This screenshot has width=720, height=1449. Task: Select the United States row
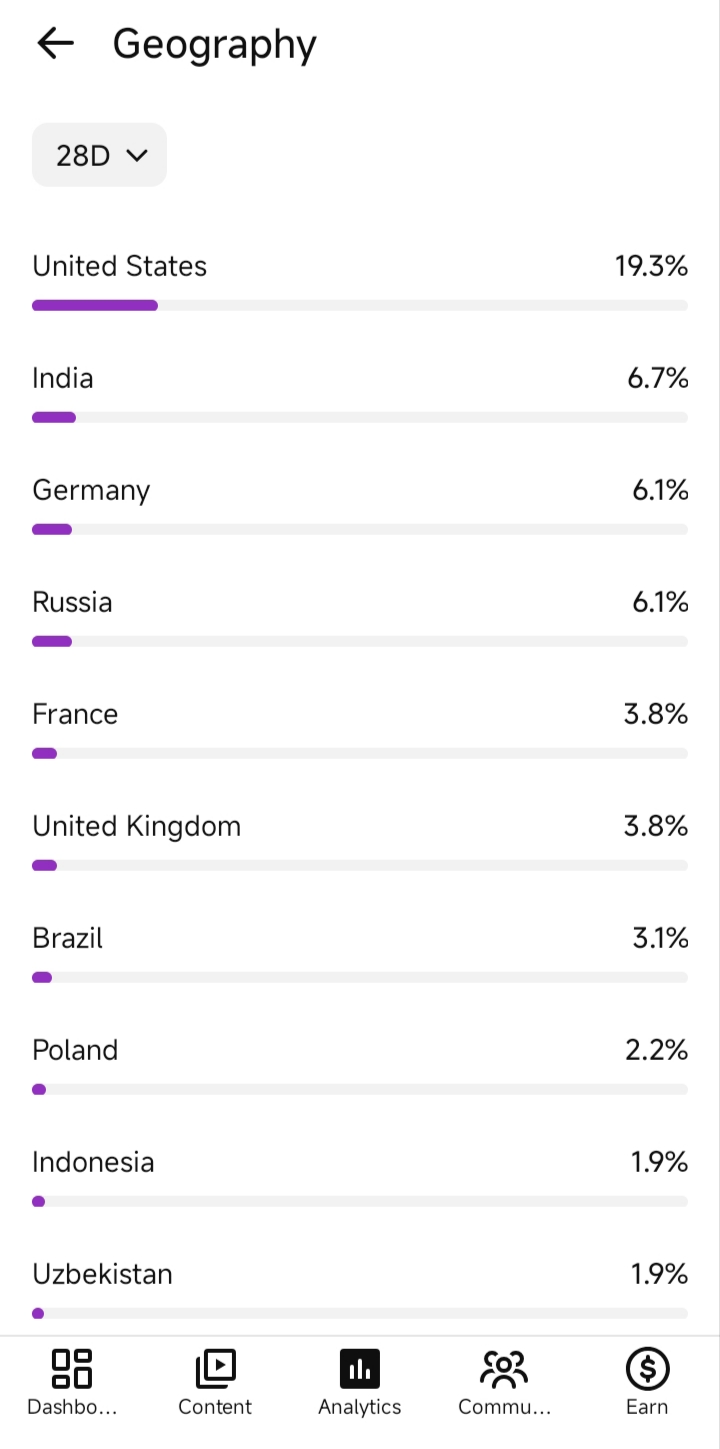pyautogui.click(x=360, y=283)
